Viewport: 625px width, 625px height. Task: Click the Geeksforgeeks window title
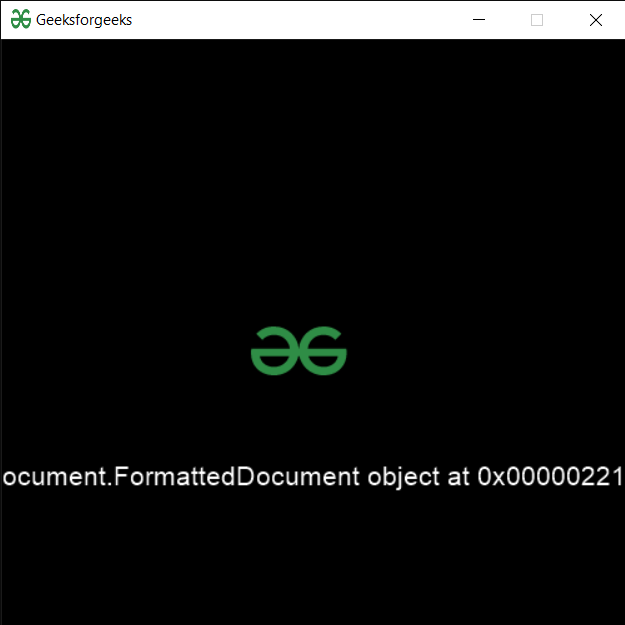coord(84,20)
